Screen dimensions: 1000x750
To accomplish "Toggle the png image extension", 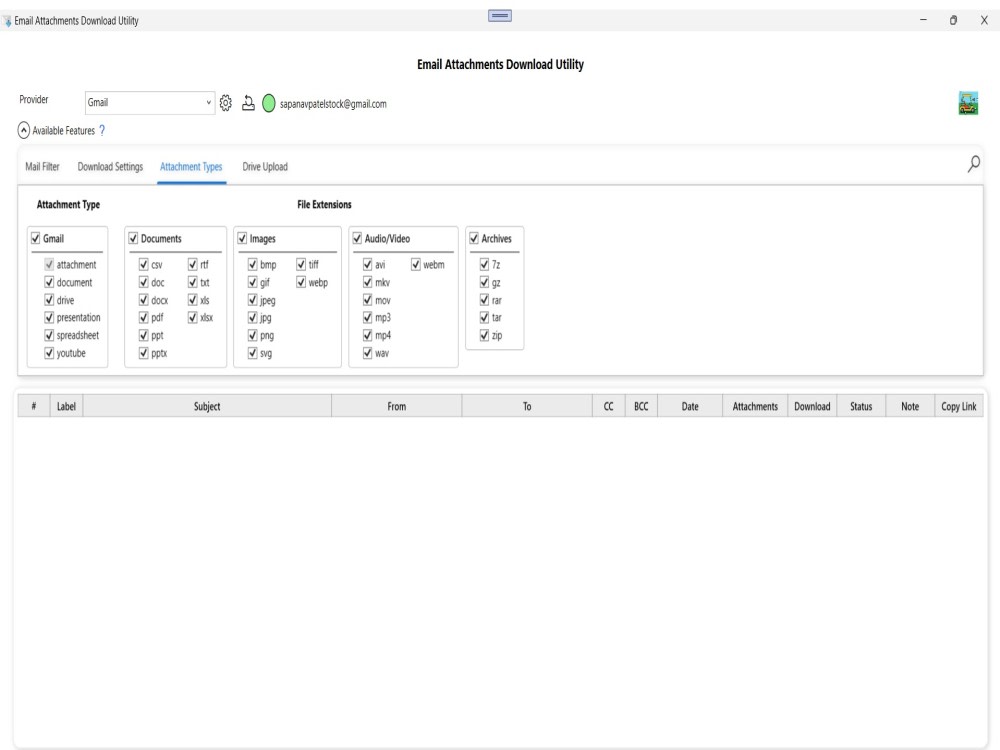I will [x=253, y=335].
